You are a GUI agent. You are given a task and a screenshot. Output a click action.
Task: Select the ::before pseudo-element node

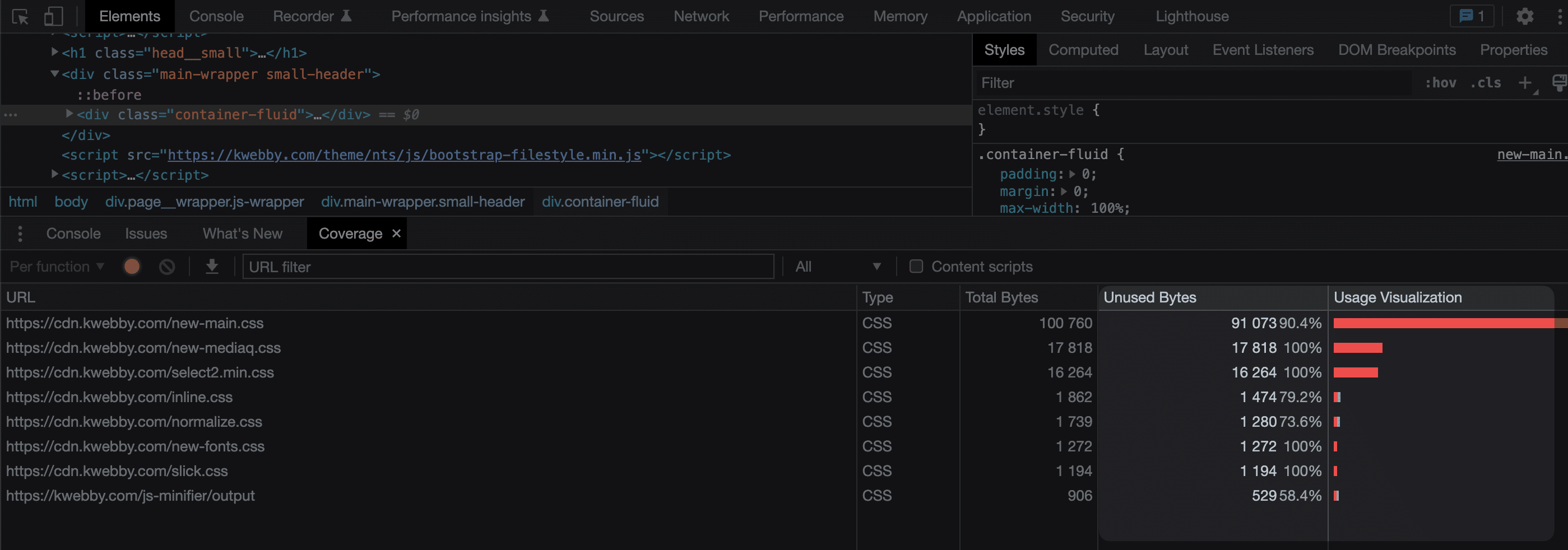point(109,95)
